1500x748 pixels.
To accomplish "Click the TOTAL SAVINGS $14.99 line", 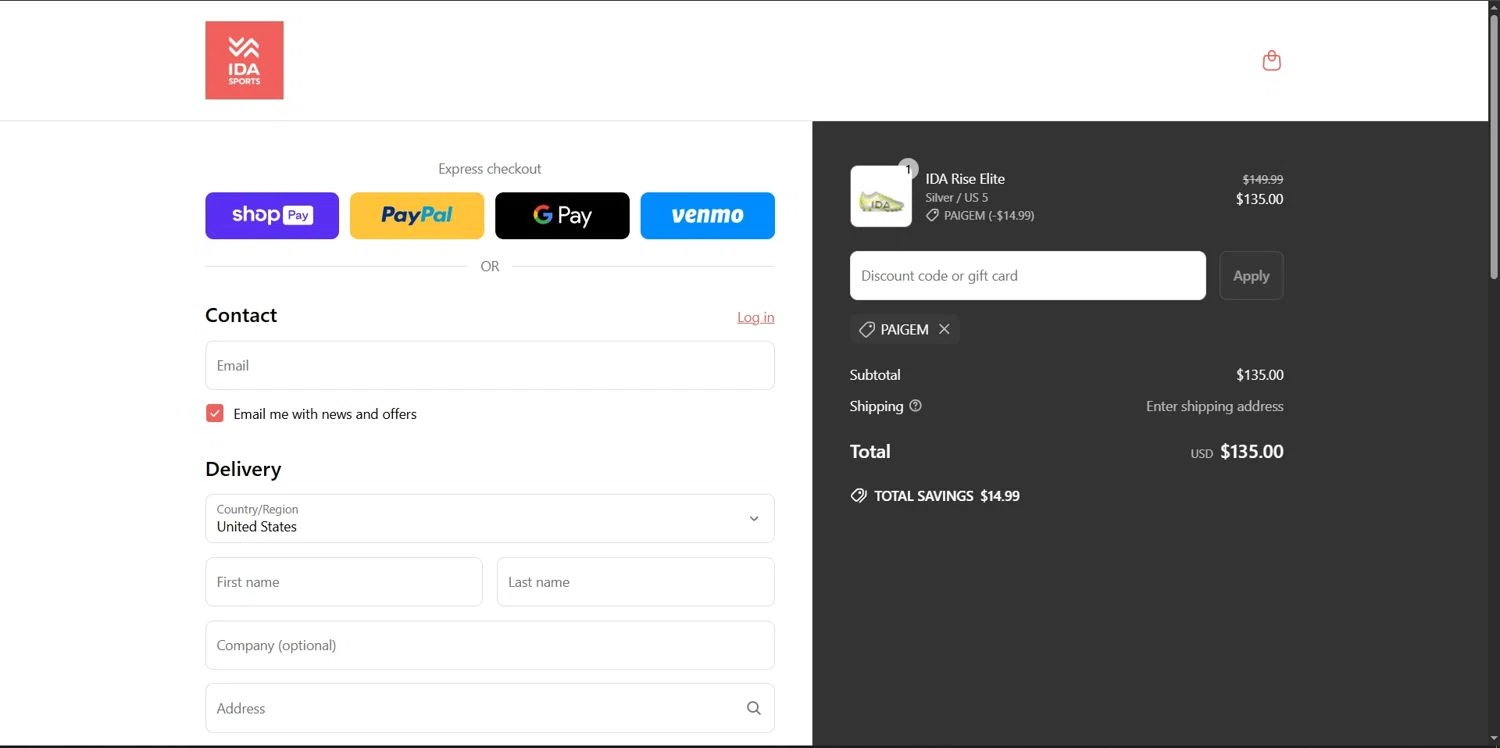I will click(935, 496).
